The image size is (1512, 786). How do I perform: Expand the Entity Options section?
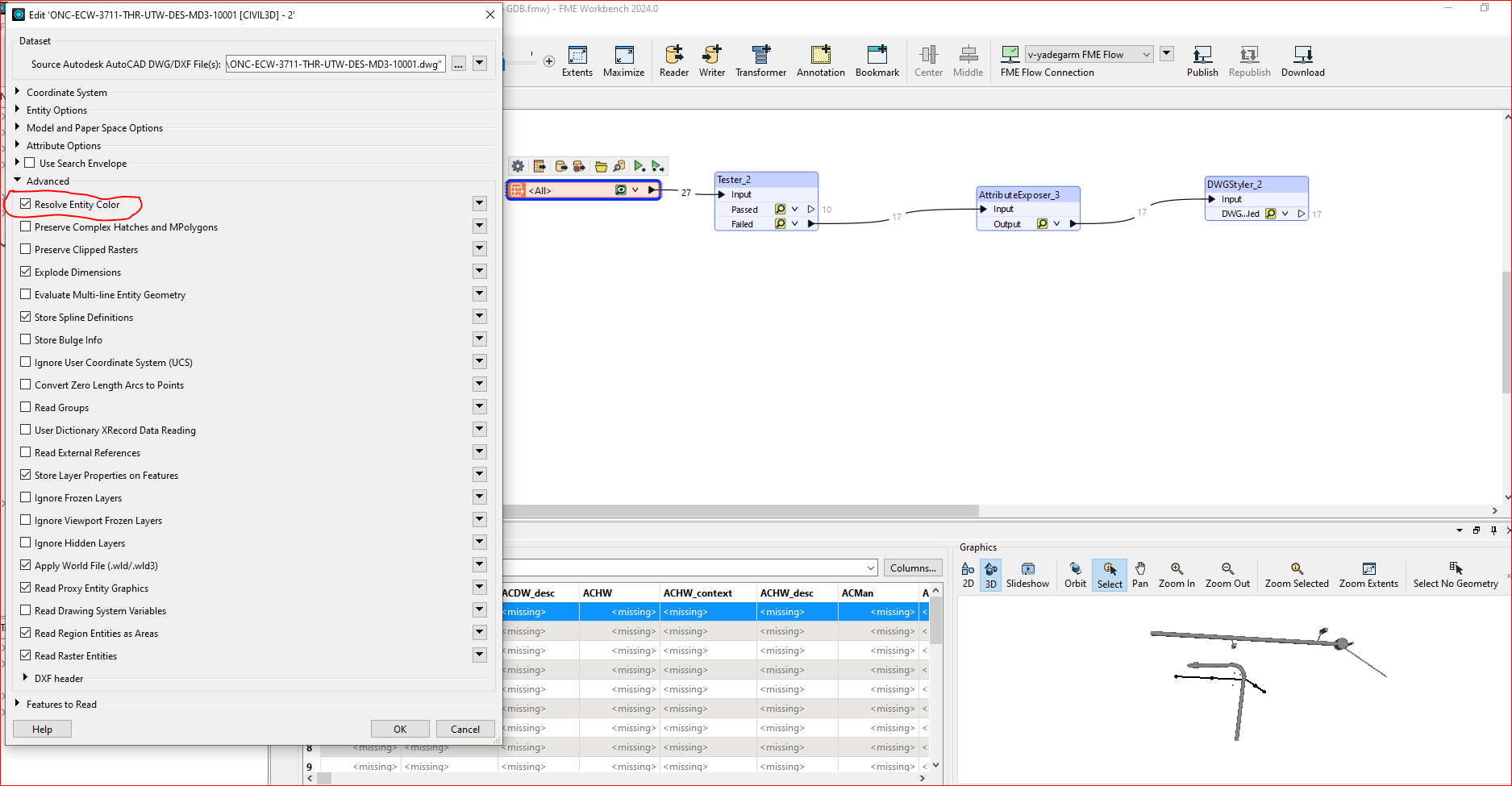tap(18, 110)
